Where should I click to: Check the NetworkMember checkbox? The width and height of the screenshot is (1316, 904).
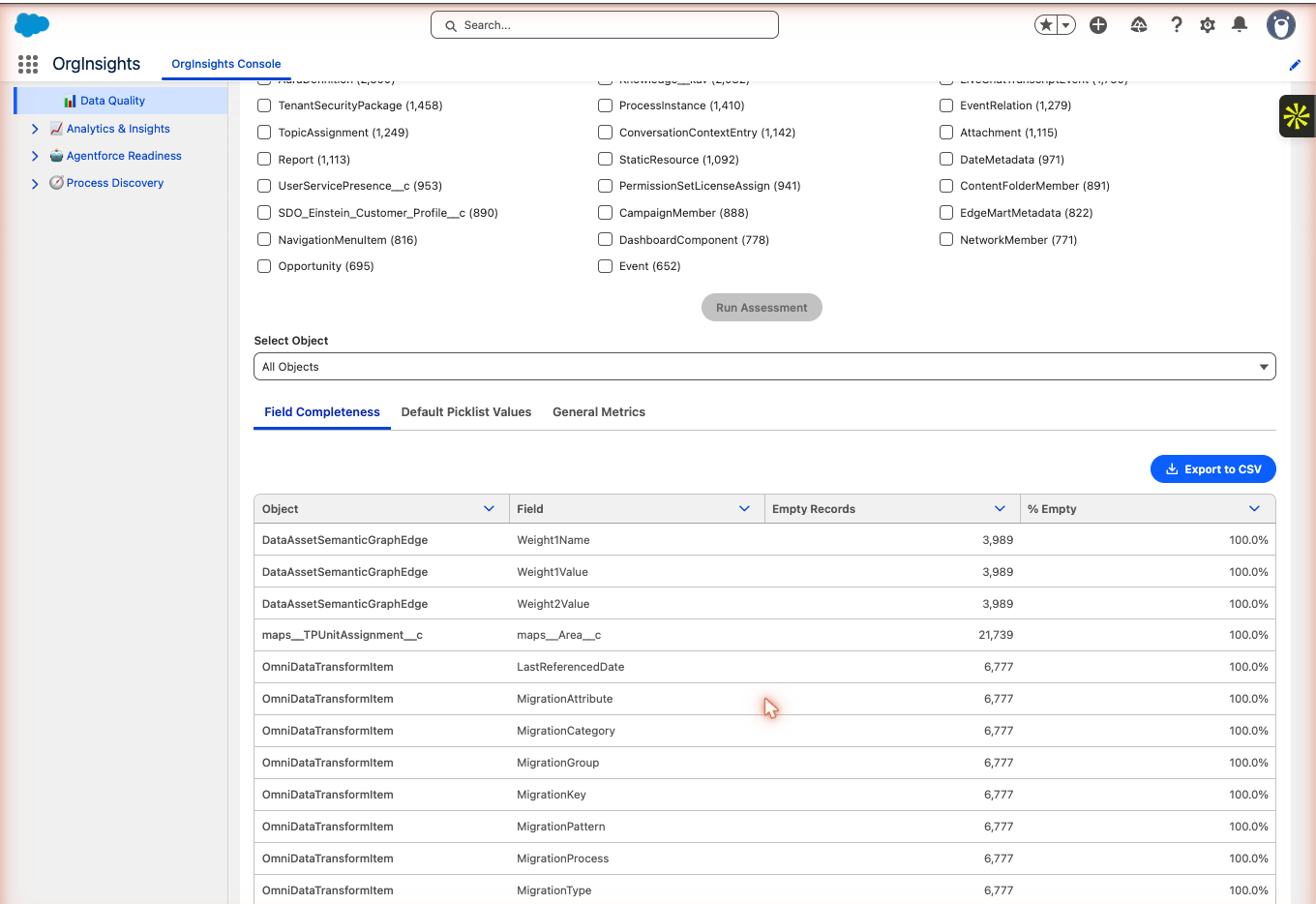(x=946, y=239)
